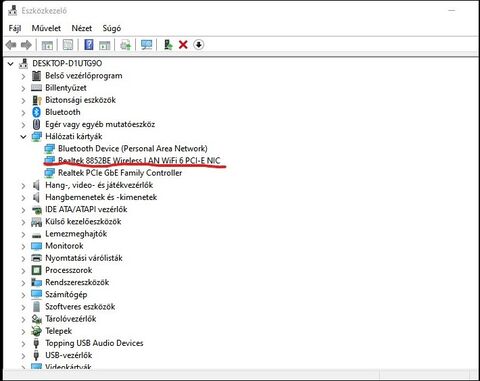Click the Back arrow toolbar icon
The height and width of the screenshot is (381, 480).
tap(11, 45)
